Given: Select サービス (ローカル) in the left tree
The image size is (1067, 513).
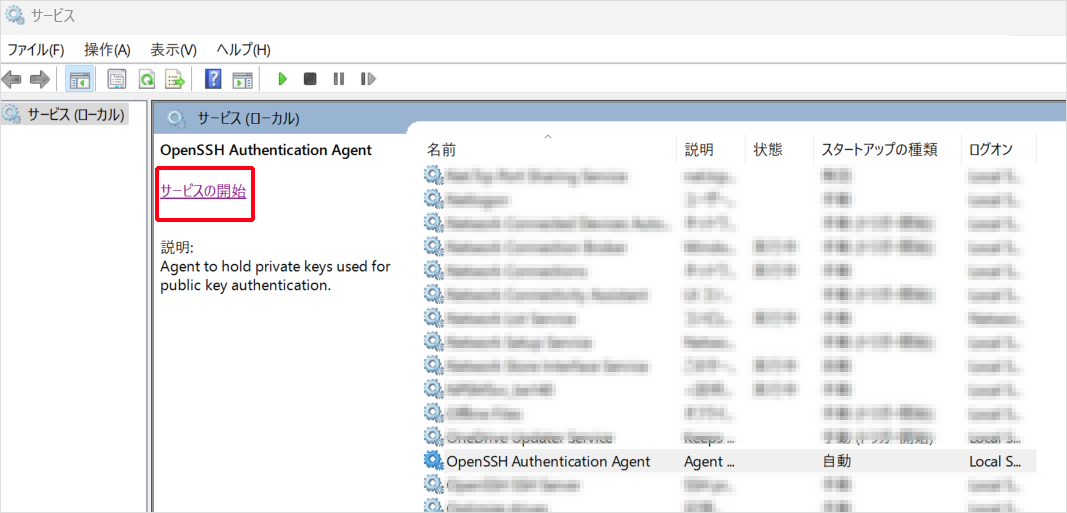Looking at the screenshot, I should [x=75, y=114].
